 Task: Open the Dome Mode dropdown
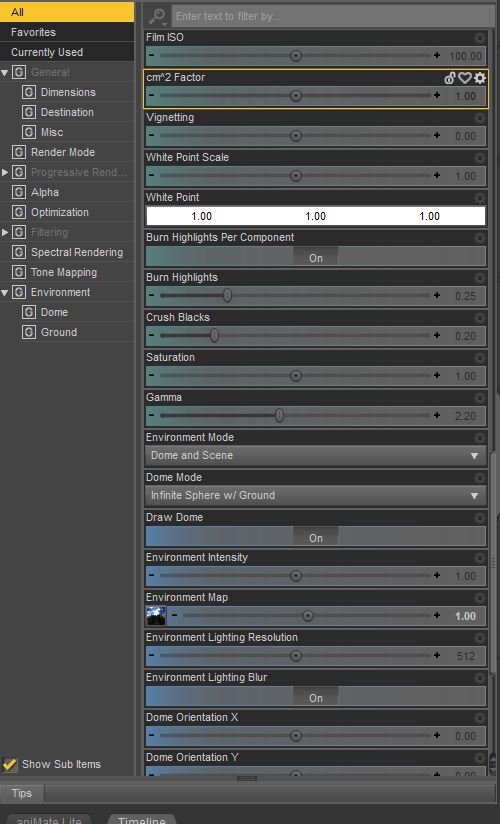[315, 495]
